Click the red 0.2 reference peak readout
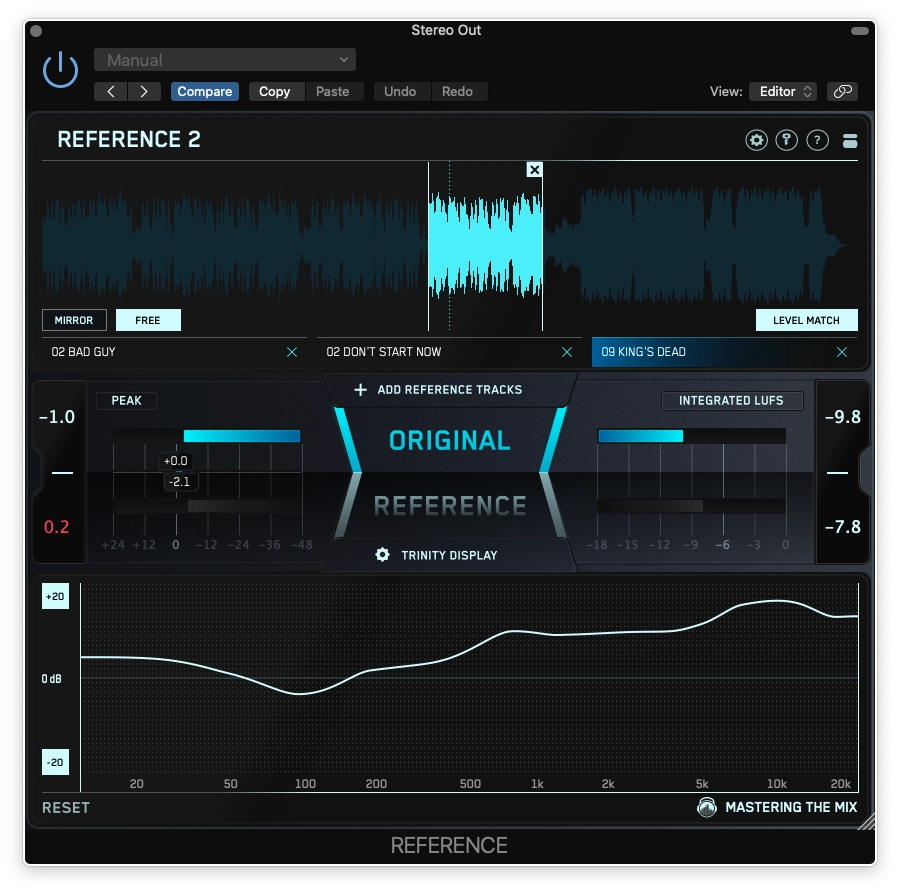Image resolution: width=900 pixels, height=893 pixels. pyautogui.click(x=56, y=527)
